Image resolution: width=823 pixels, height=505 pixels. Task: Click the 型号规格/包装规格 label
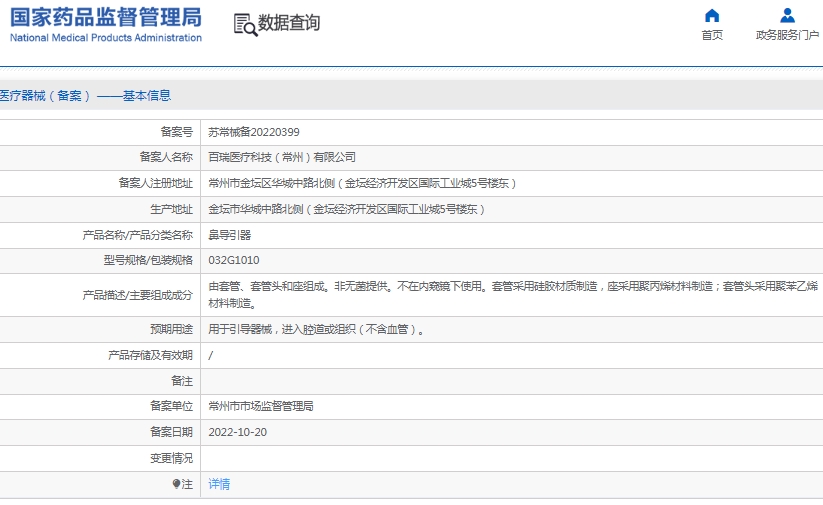pos(148,260)
